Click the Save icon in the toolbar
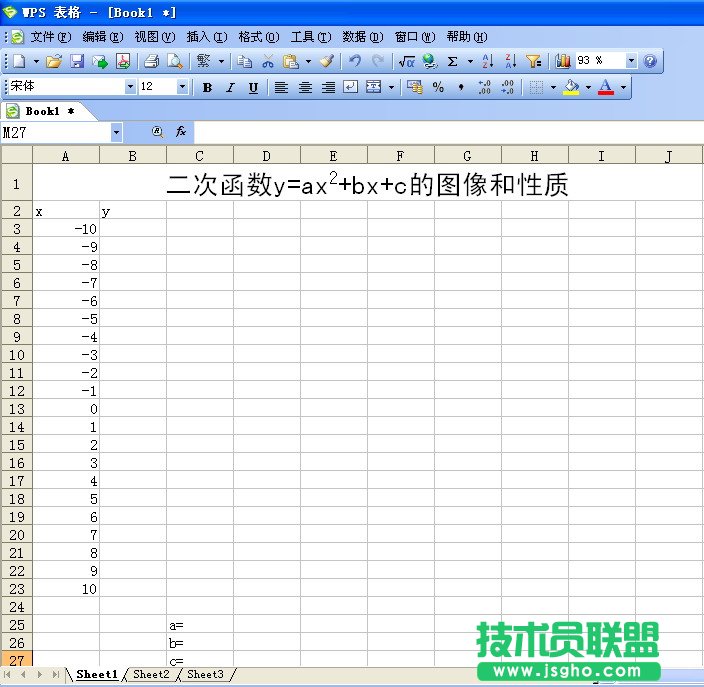This screenshot has height=687, width=704. [x=77, y=61]
